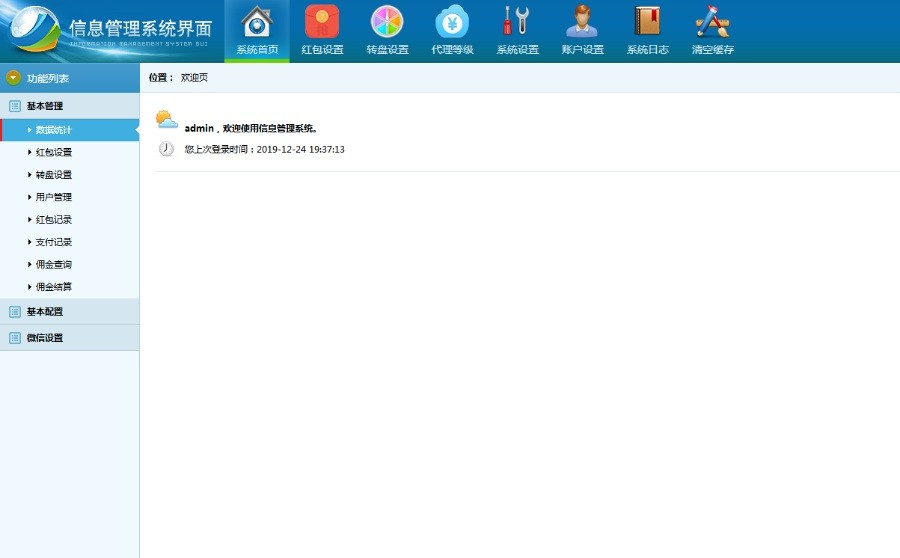Open 红包设置 red envelope icon
900x558 pixels.
pos(322,22)
